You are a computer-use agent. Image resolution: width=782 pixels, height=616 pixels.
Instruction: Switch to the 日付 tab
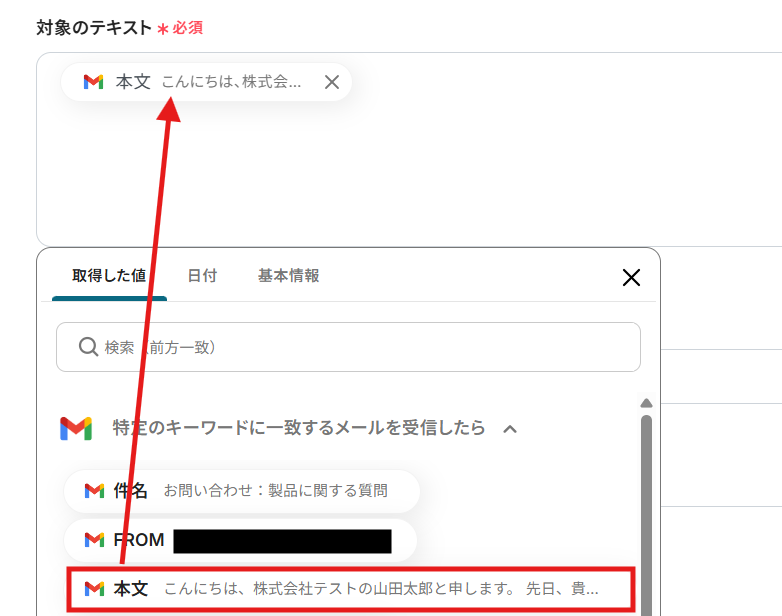tap(202, 276)
